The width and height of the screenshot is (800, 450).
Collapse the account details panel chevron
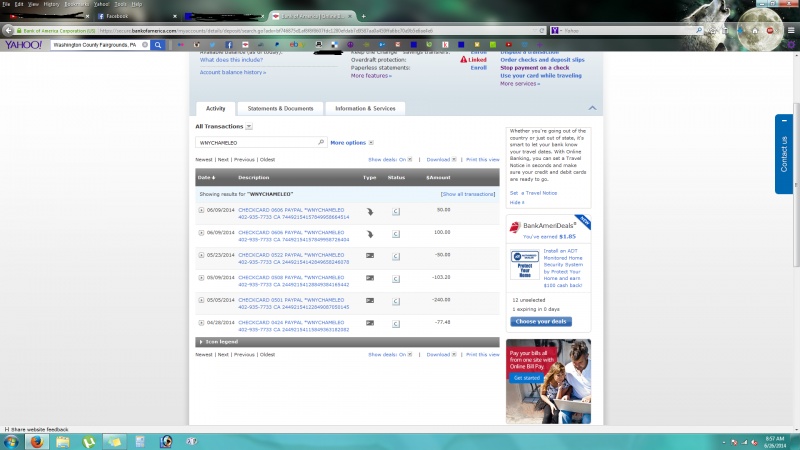pyautogui.click(x=592, y=108)
